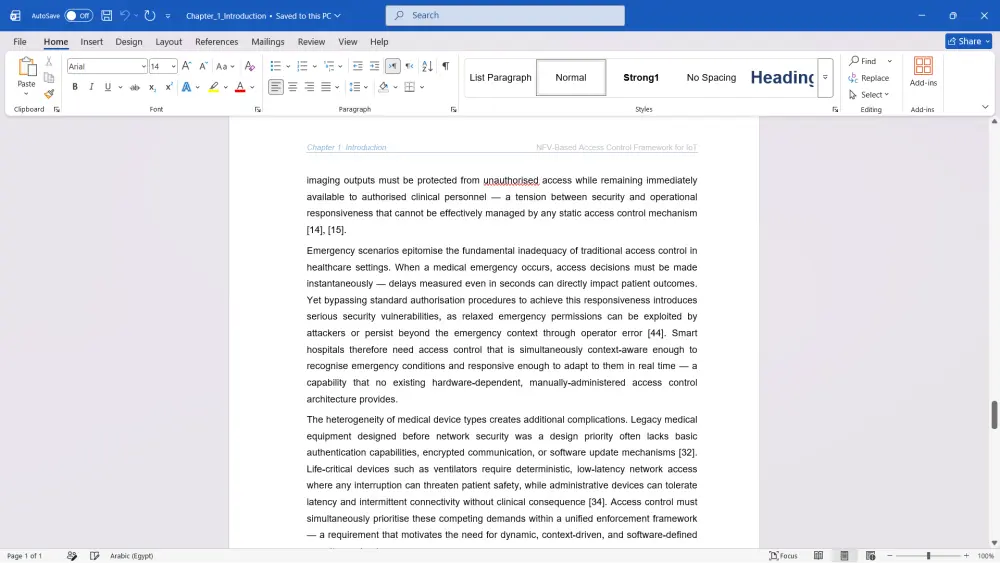This screenshot has height=563, width=1000.
Task: Increase paragraph indent
Action: pyautogui.click(x=374, y=66)
